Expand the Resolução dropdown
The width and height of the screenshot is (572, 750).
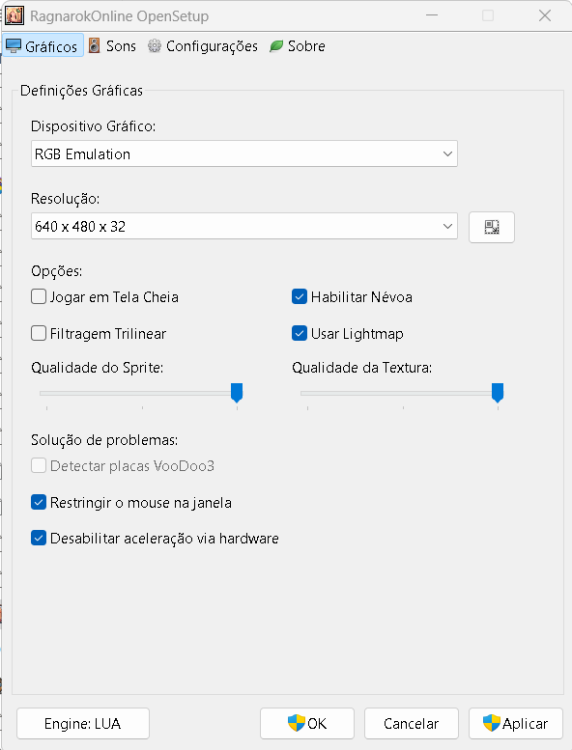coord(244,226)
